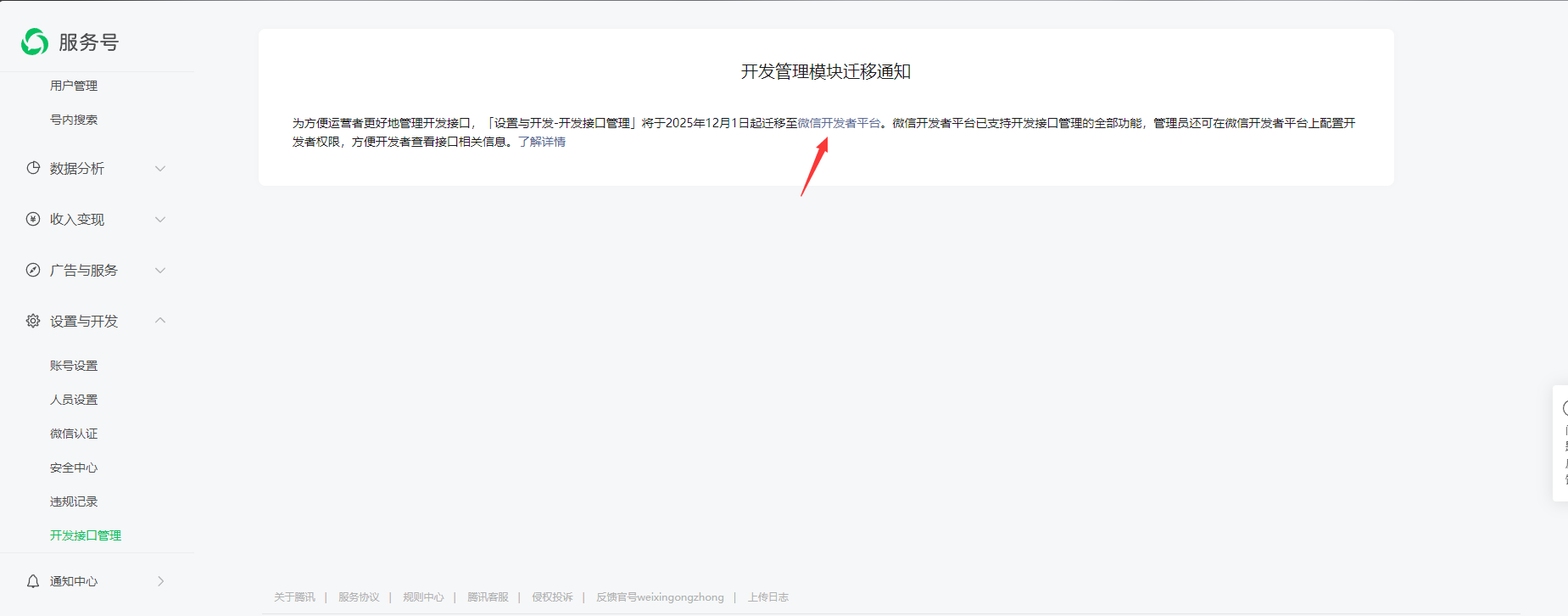Click 反馈官号weixingongzhong footer link

pyautogui.click(x=660, y=597)
